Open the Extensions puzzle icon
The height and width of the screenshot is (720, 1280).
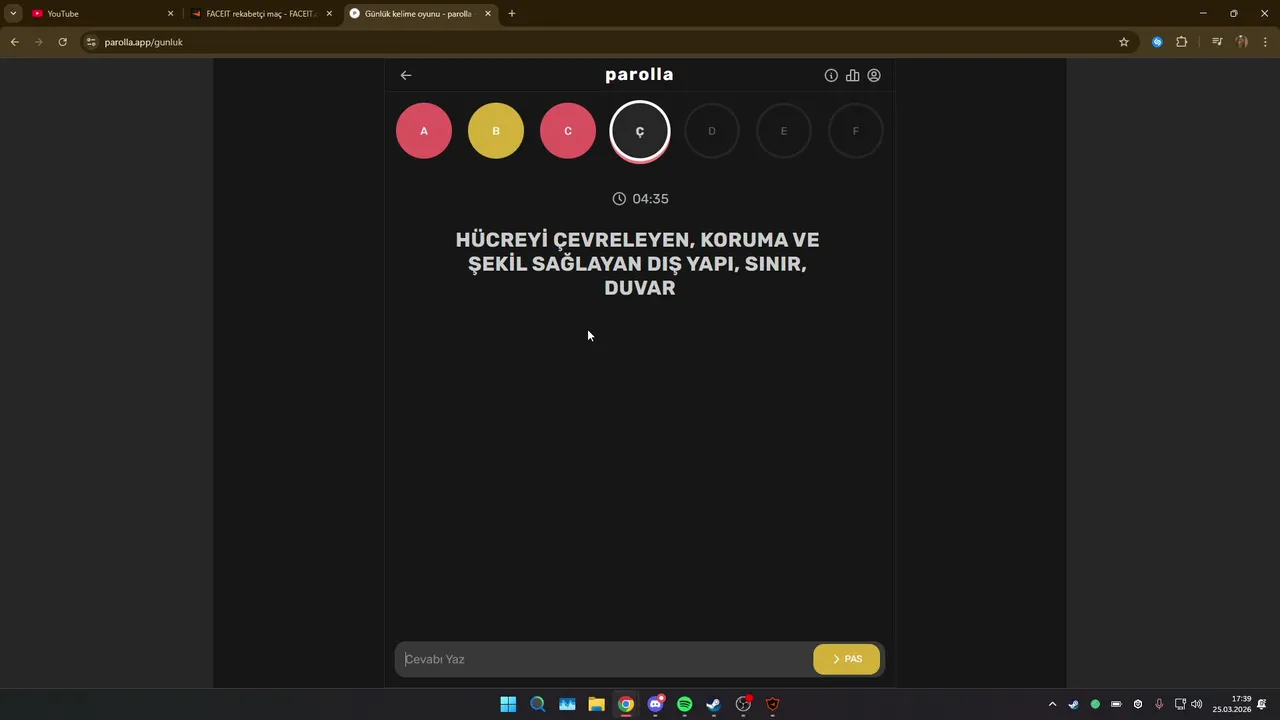[1182, 42]
